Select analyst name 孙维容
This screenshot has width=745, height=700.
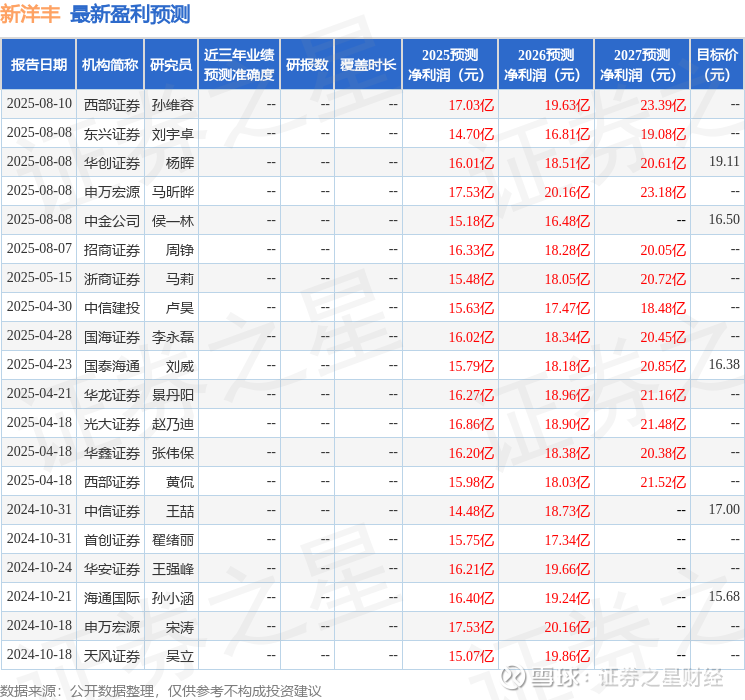(x=173, y=105)
